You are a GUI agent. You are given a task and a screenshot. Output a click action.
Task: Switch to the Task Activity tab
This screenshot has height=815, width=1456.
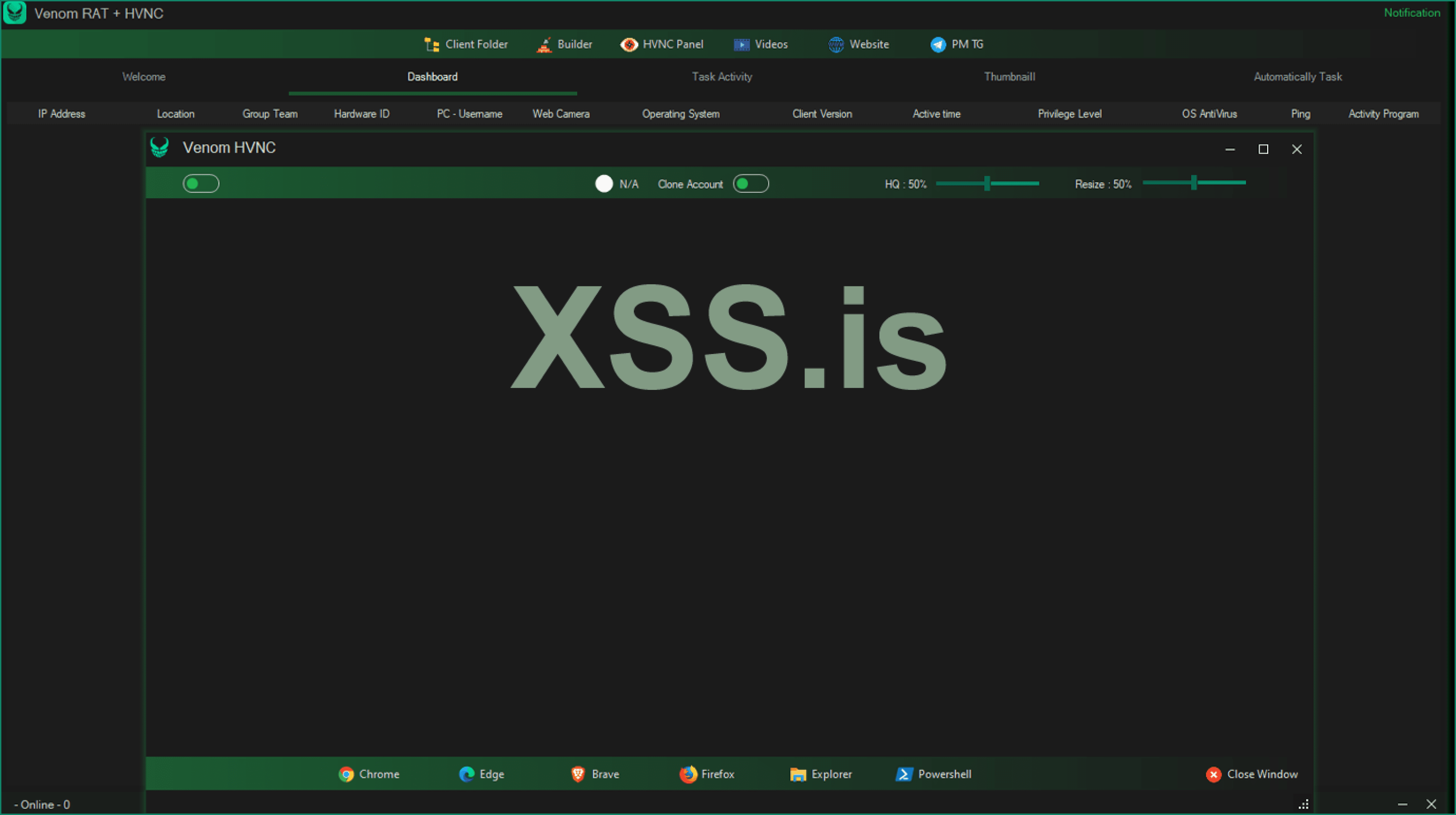tap(722, 77)
